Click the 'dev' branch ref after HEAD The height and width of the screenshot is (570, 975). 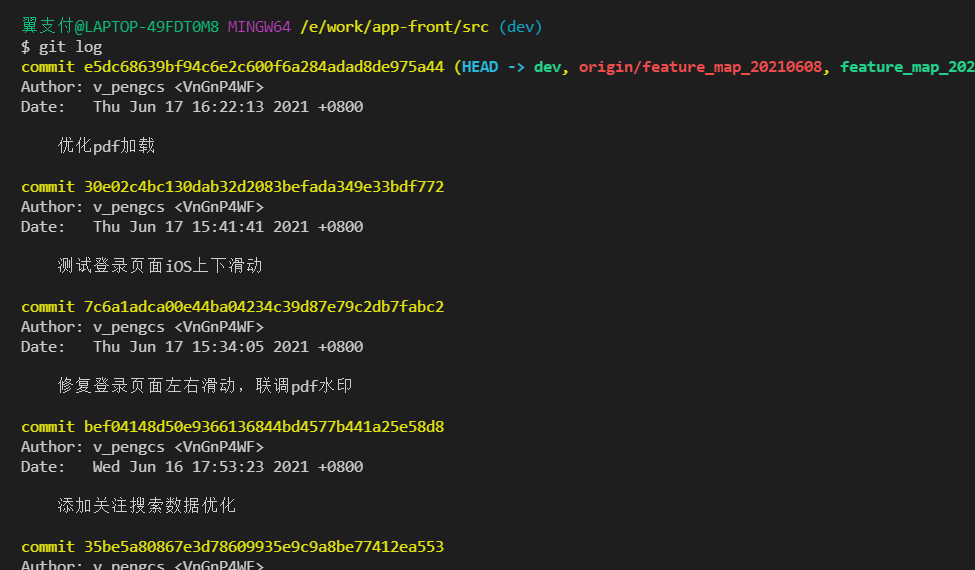point(547,67)
